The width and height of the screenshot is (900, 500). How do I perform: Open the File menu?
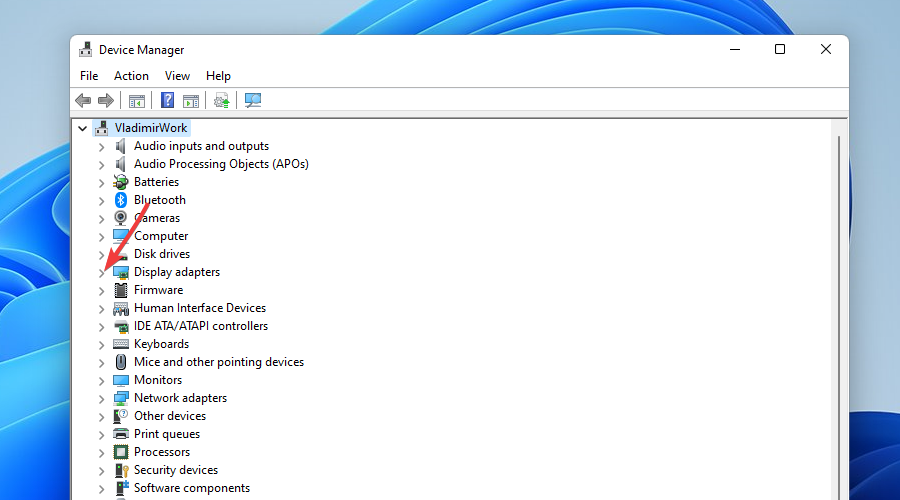click(x=89, y=76)
